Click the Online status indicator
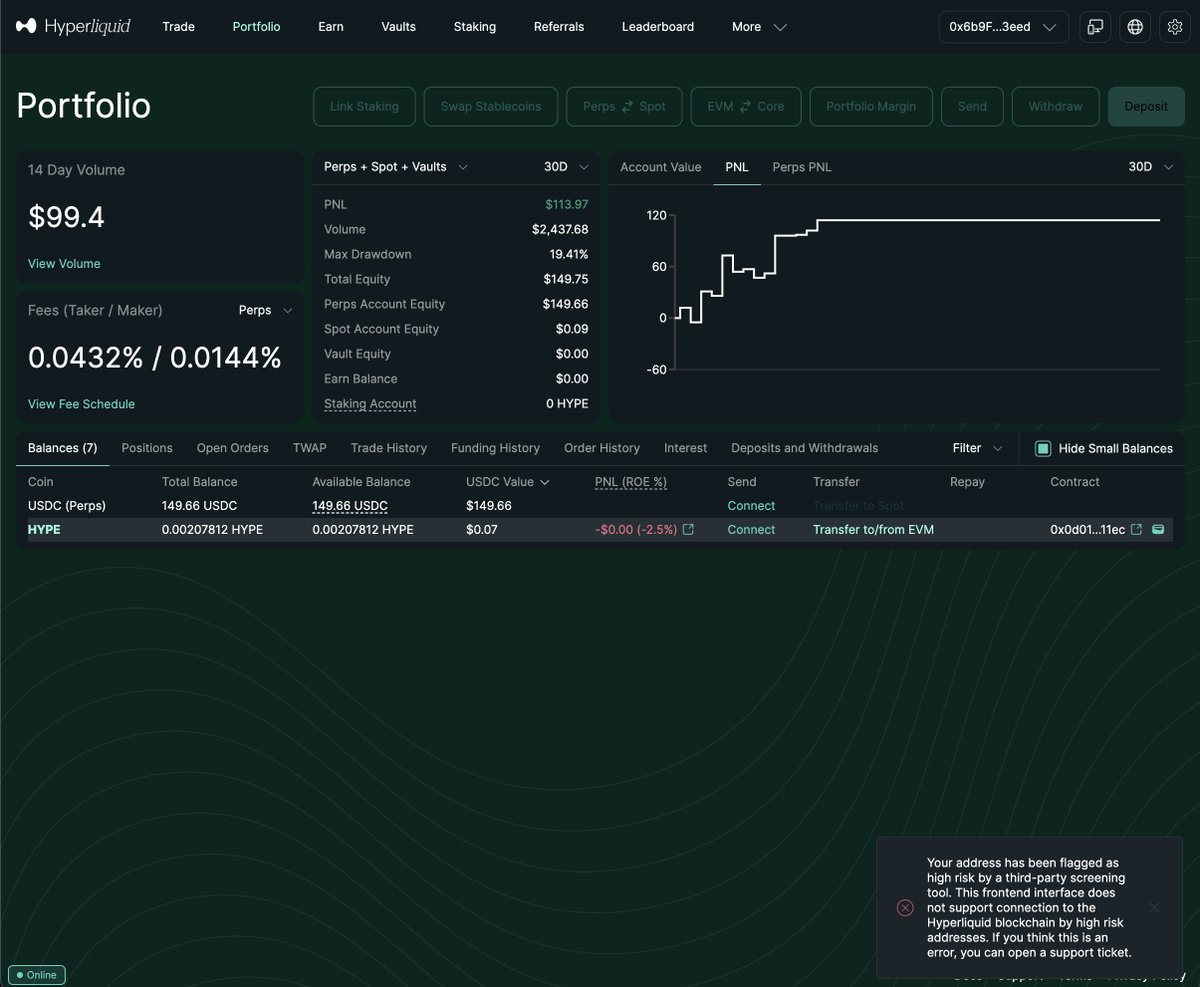Screen dimensions: 1200x987 pyautogui.click(x=37, y=974)
